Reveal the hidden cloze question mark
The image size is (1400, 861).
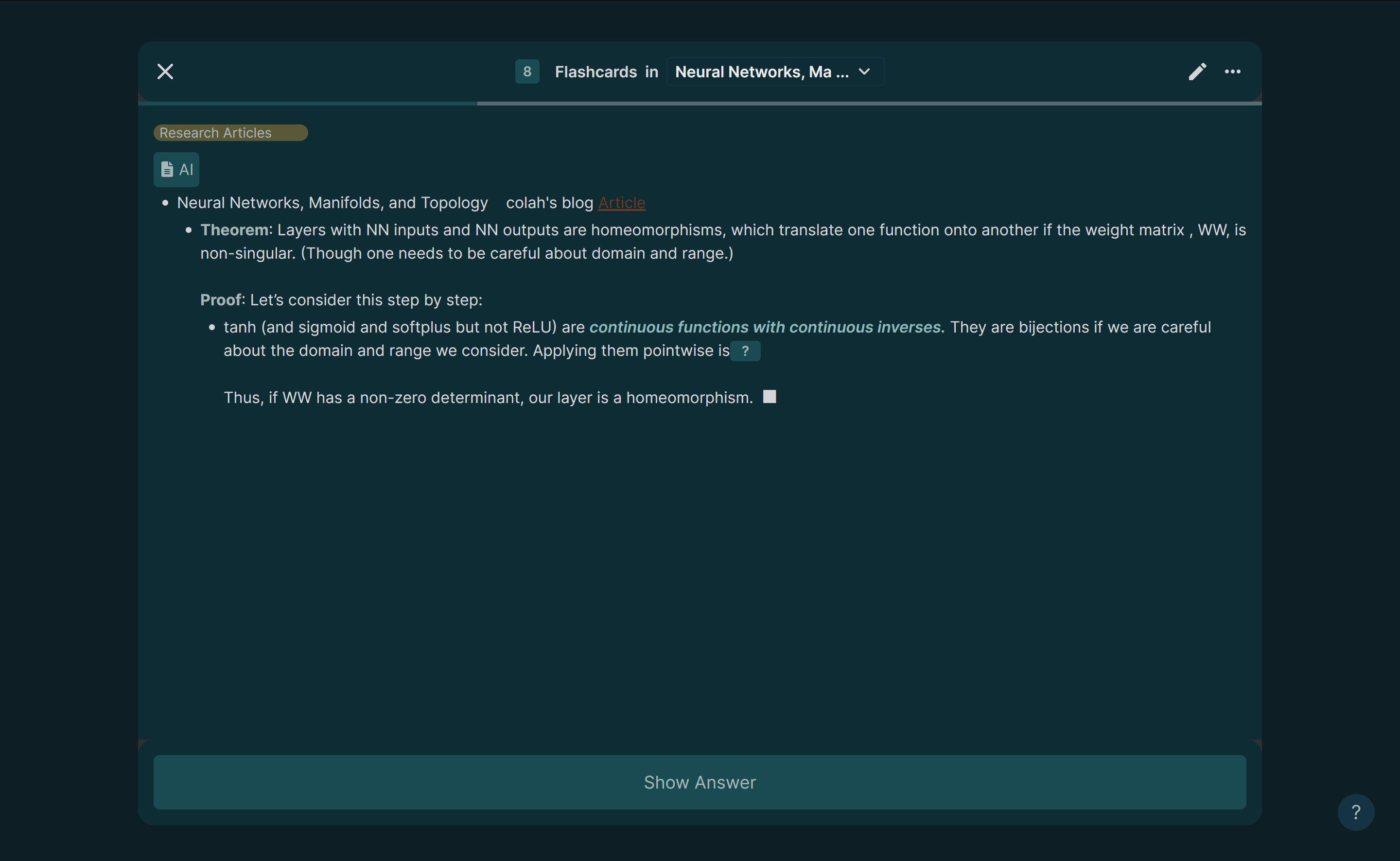click(x=745, y=351)
